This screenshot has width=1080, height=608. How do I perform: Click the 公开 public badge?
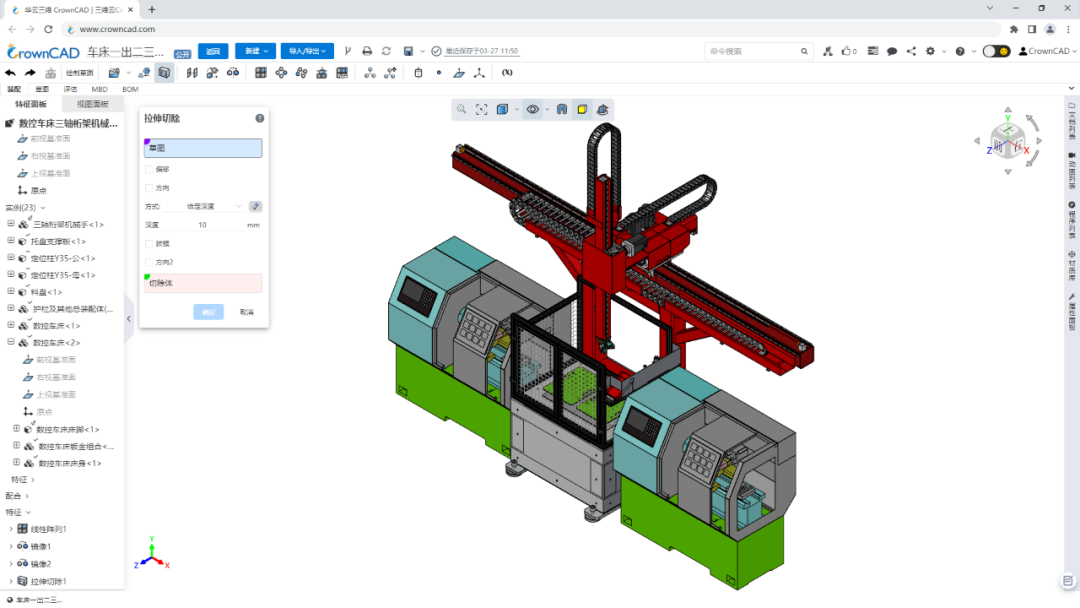tap(183, 54)
